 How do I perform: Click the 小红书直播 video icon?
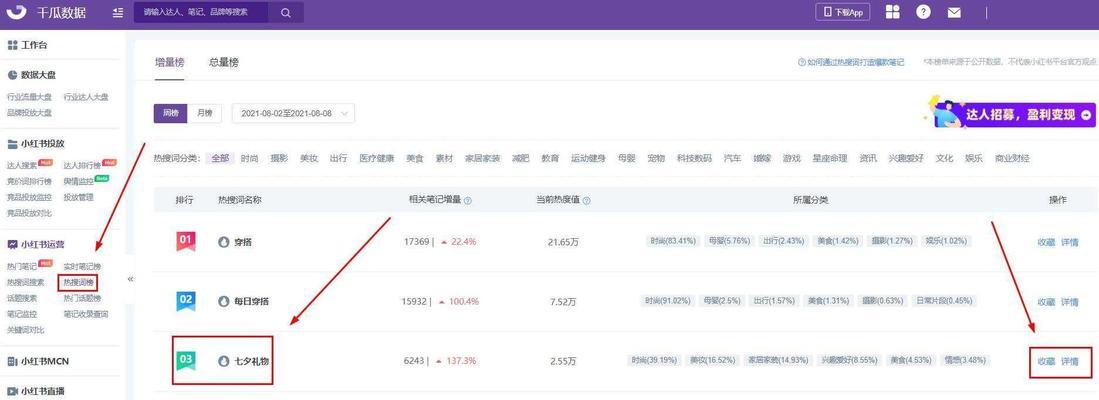[x=12, y=391]
